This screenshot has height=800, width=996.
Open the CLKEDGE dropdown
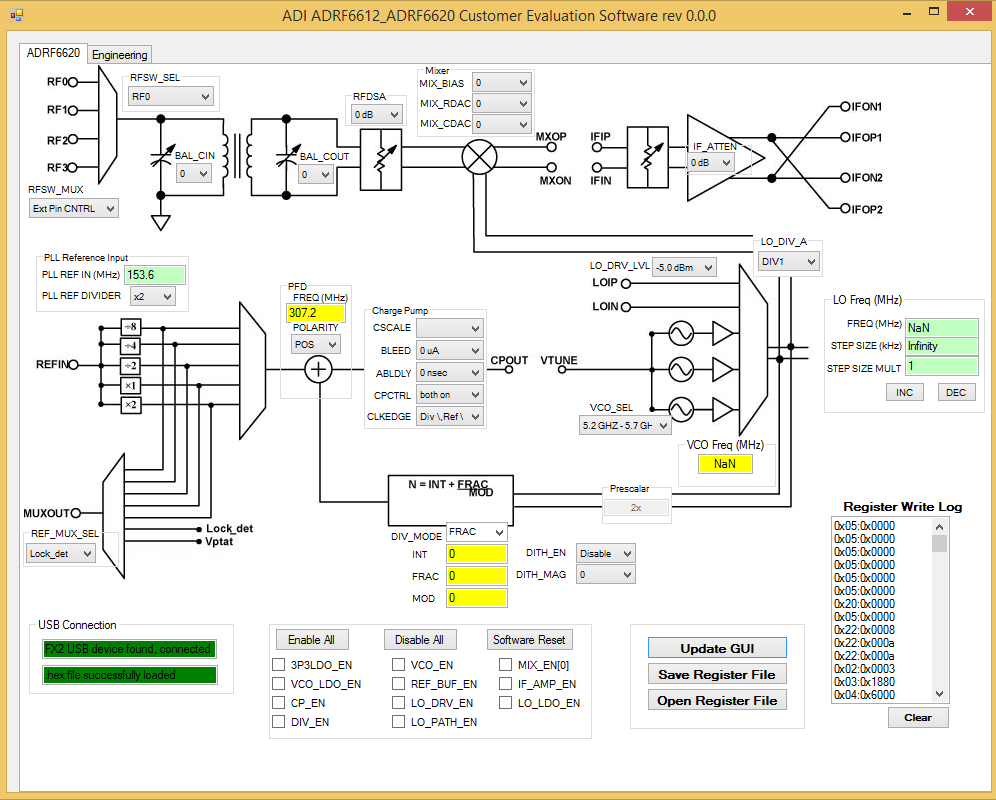[450, 416]
